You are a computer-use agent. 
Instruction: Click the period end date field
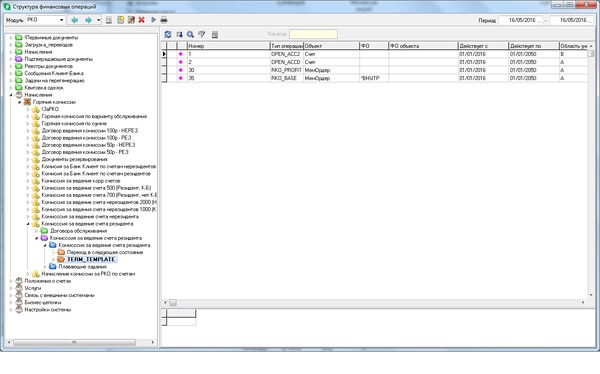click(x=572, y=20)
